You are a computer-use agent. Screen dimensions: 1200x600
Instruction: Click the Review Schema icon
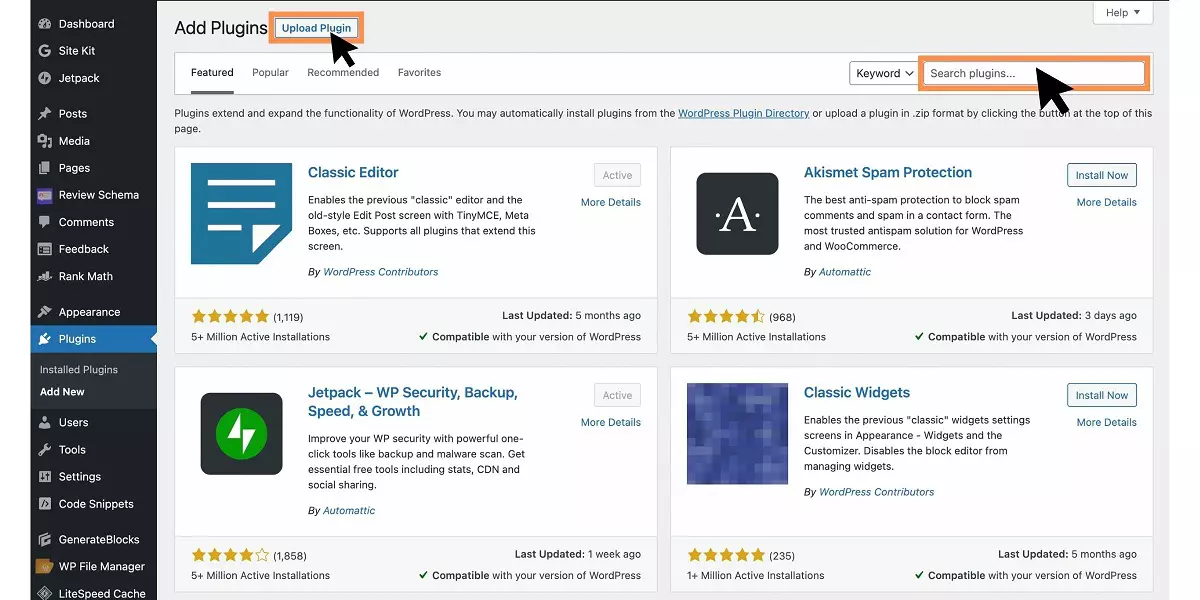point(44,195)
